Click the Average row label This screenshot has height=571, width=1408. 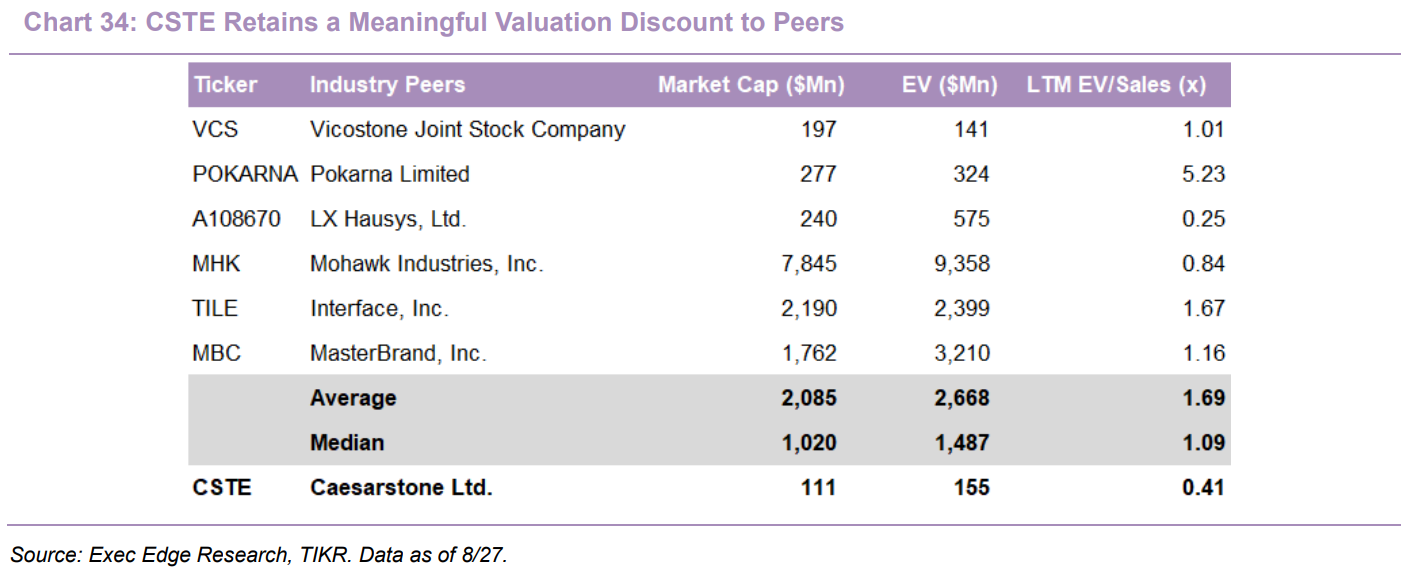353,398
